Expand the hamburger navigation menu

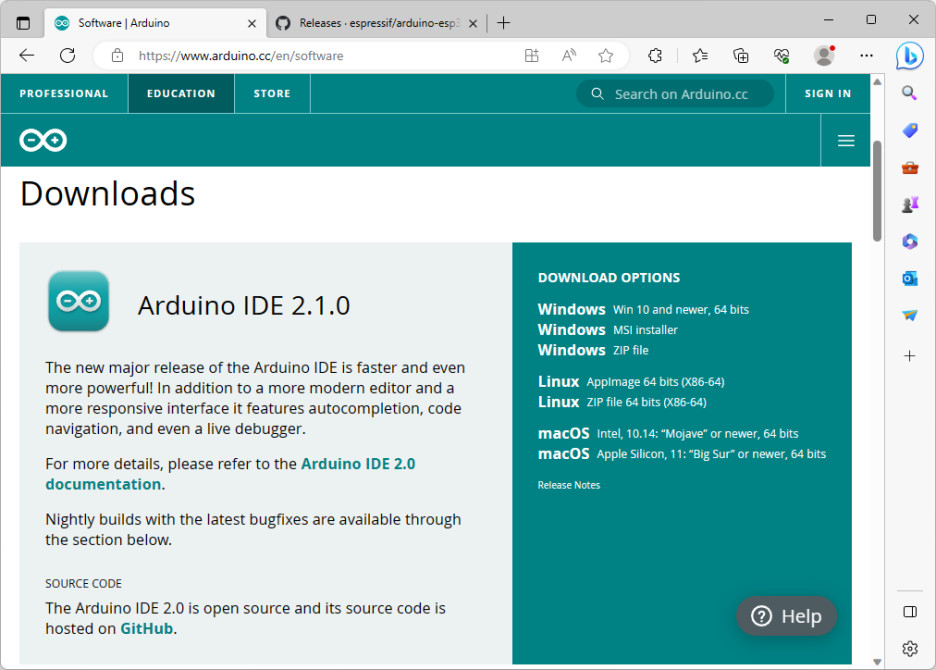(x=846, y=140)
